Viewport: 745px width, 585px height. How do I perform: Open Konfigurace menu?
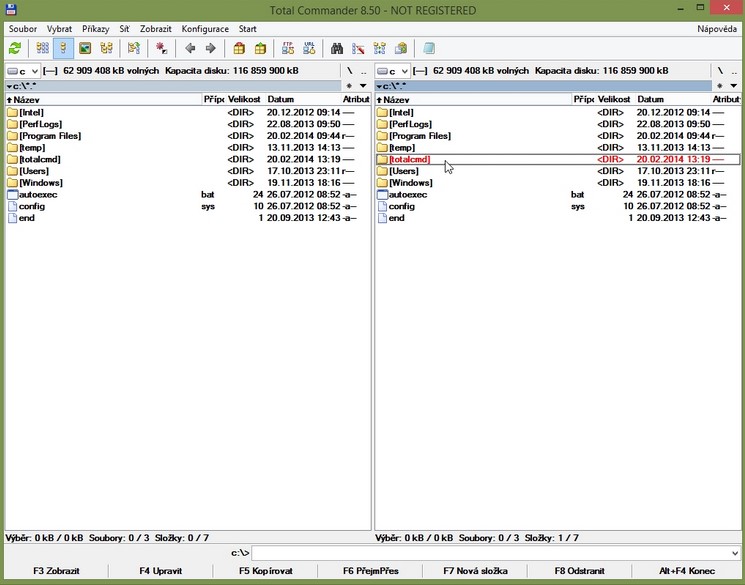(205, 29)
